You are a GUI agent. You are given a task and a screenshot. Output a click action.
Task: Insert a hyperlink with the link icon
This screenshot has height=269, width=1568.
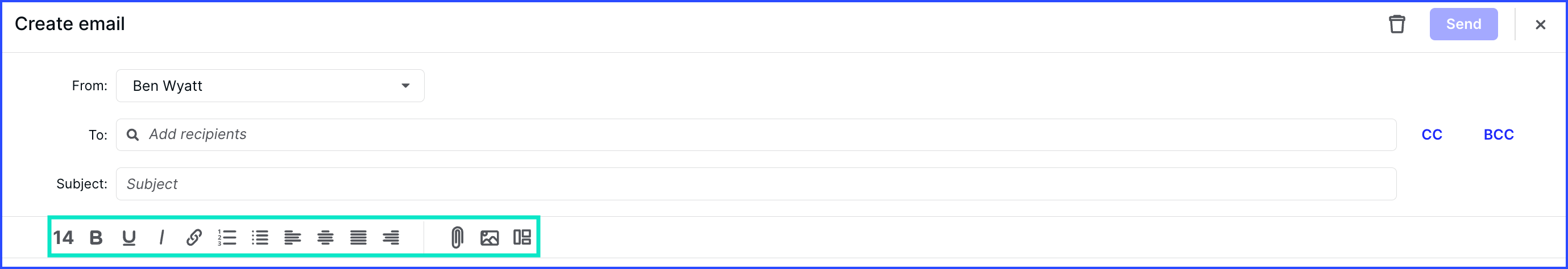pyautogui.click(x=193, y=237)
